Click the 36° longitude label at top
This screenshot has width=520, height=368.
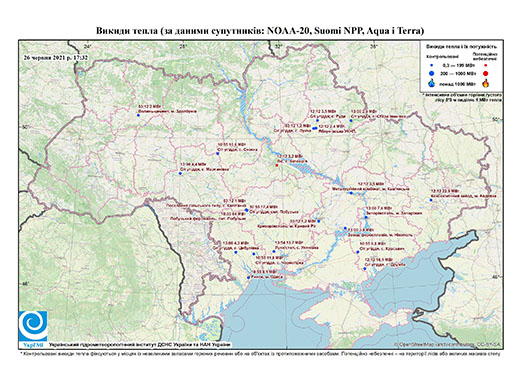(x=374, y=46)
